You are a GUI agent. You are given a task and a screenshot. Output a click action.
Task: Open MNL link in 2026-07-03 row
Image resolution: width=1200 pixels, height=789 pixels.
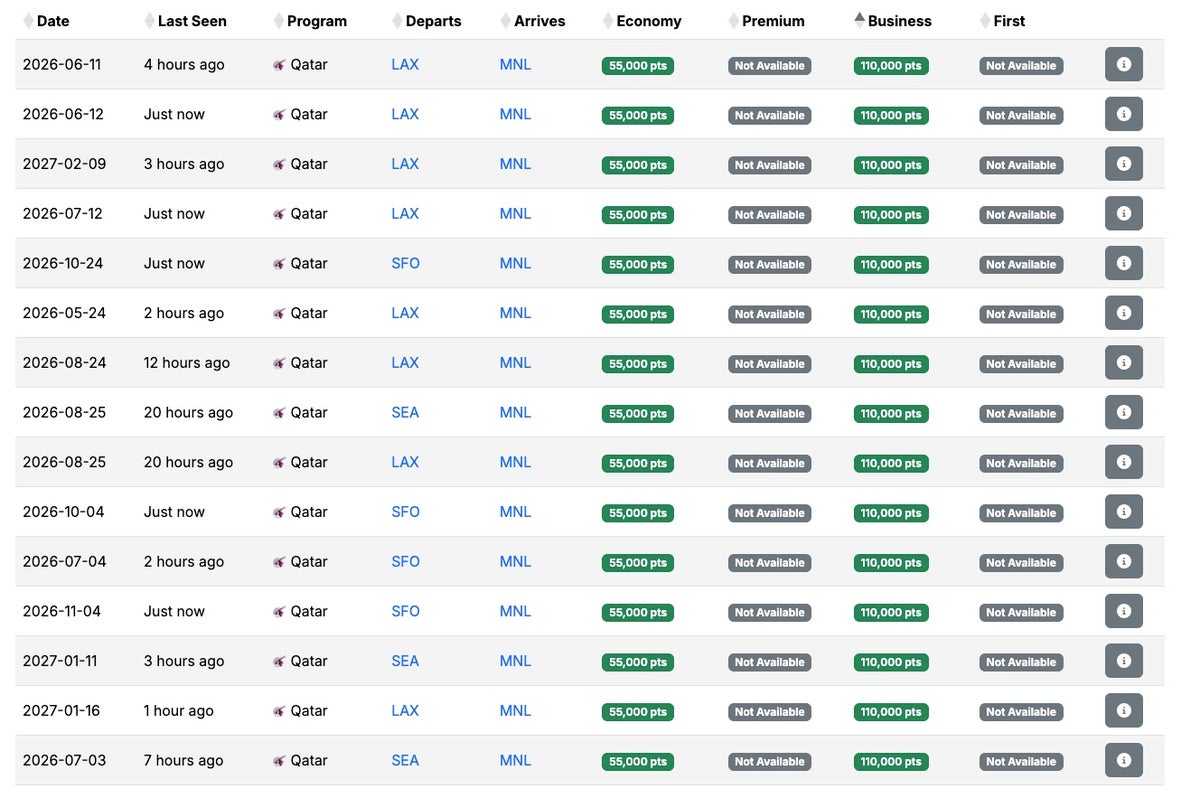[x=515, y=760]
